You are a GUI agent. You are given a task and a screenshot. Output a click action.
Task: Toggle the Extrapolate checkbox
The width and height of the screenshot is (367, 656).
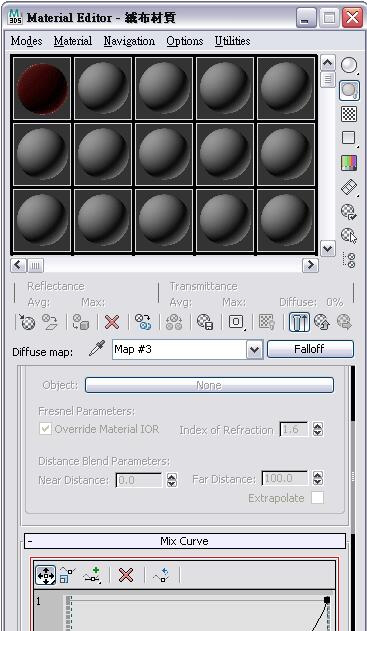(317, 498)
